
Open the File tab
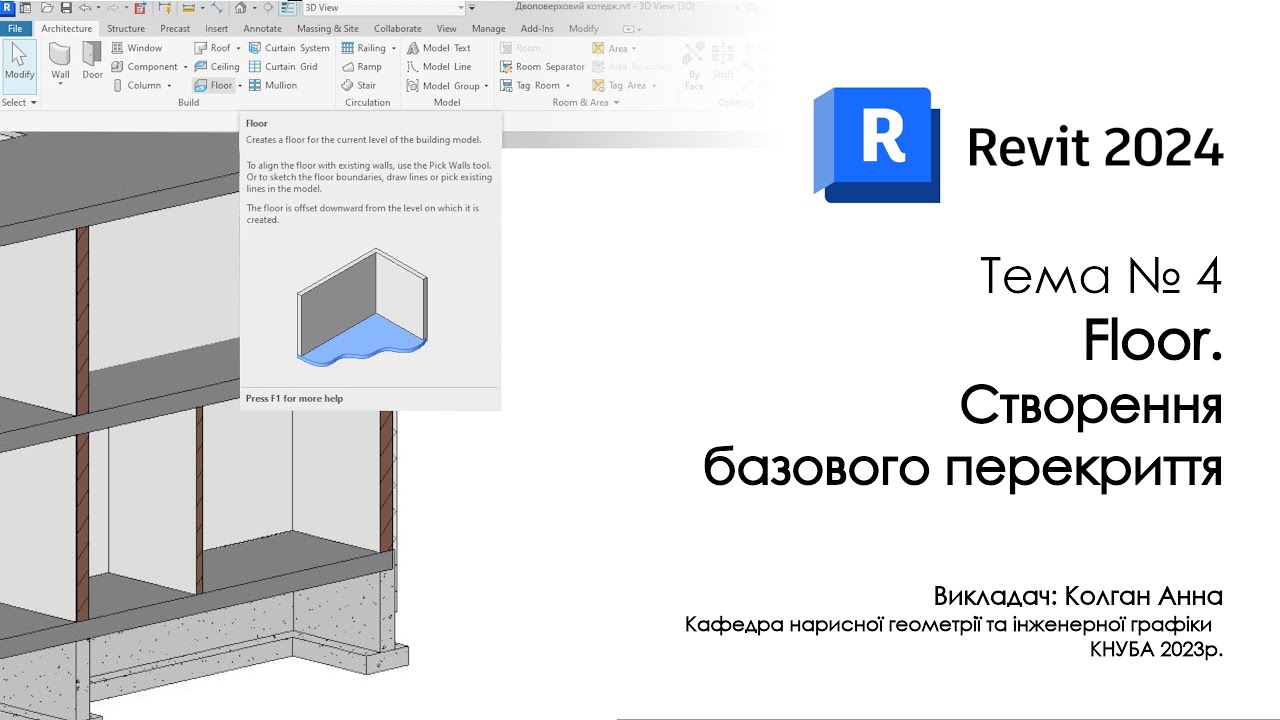[15, 29]
